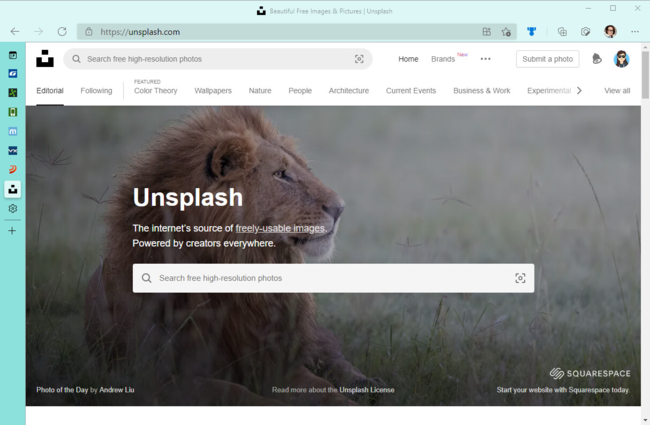This screenshot has width=650, height=425.
Task: Reload the page with the refresh icon
Action: 62,32
